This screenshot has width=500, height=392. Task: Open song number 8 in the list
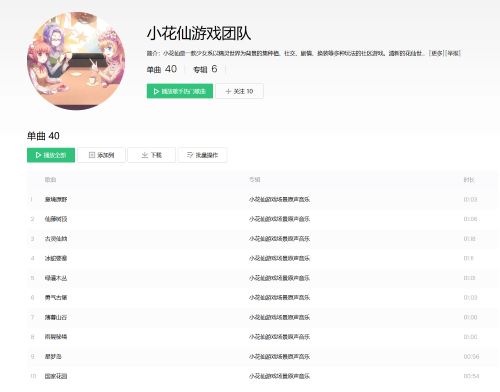click(56, 337)
